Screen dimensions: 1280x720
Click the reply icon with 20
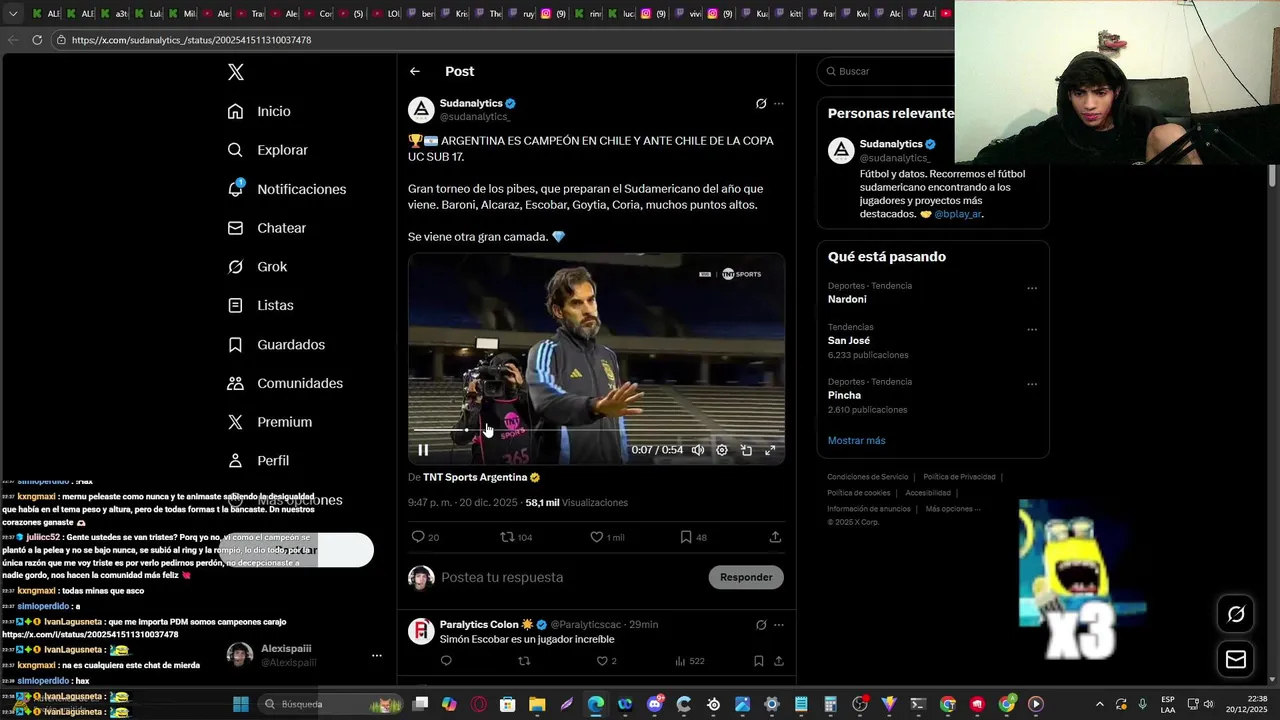coord(426,537)
